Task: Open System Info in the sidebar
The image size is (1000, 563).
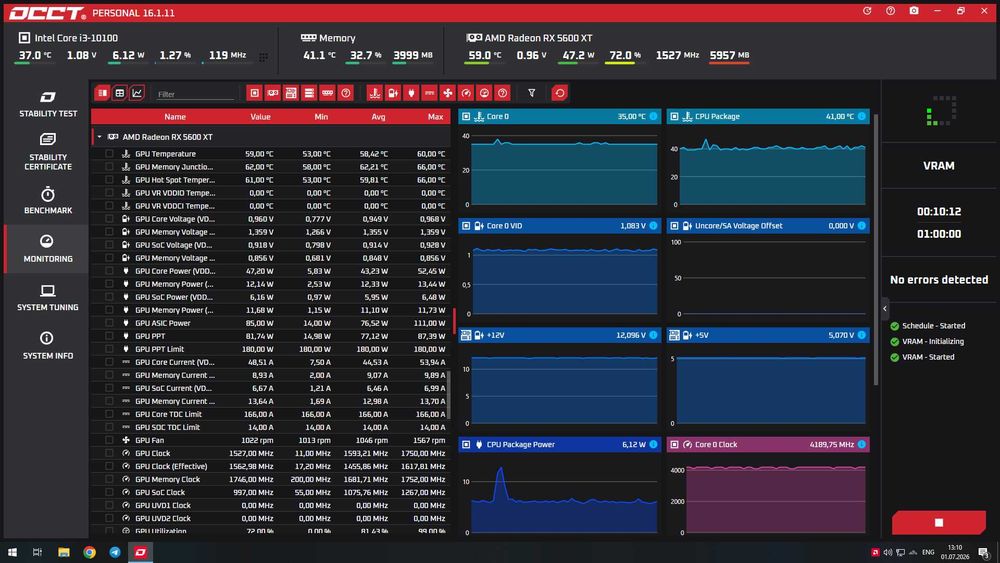Action: point(48,346)
